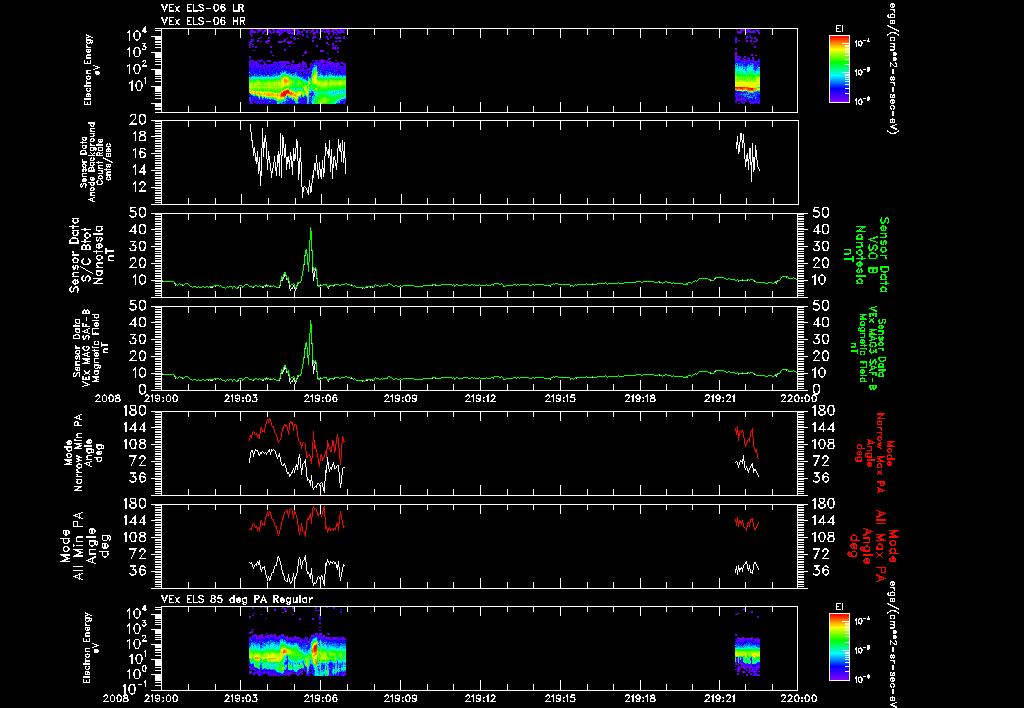Click the large electron spectrogram block in top panel

pyautogui.click(x=297, y=67)
